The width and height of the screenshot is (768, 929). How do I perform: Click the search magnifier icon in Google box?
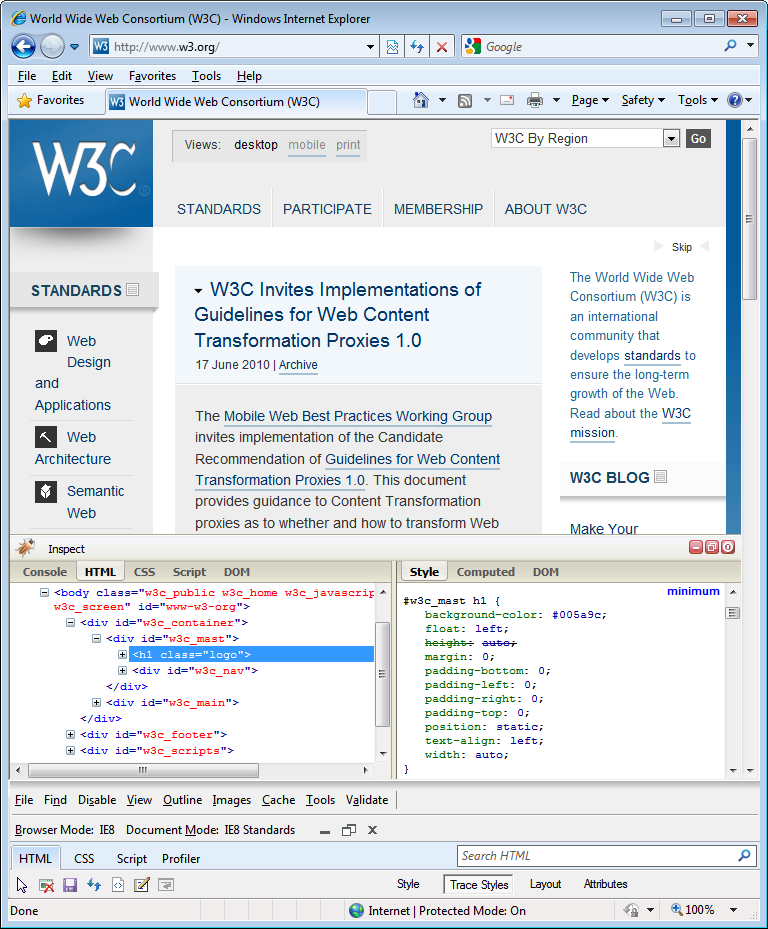coord(730,46)
